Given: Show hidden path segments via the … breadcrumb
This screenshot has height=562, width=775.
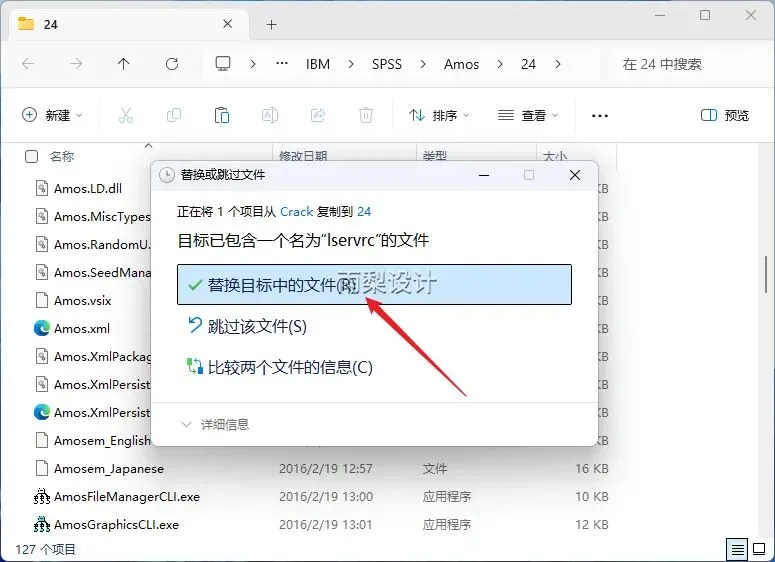Looking at the screenshot, I should pyautogui.click(x=282, y=63).
